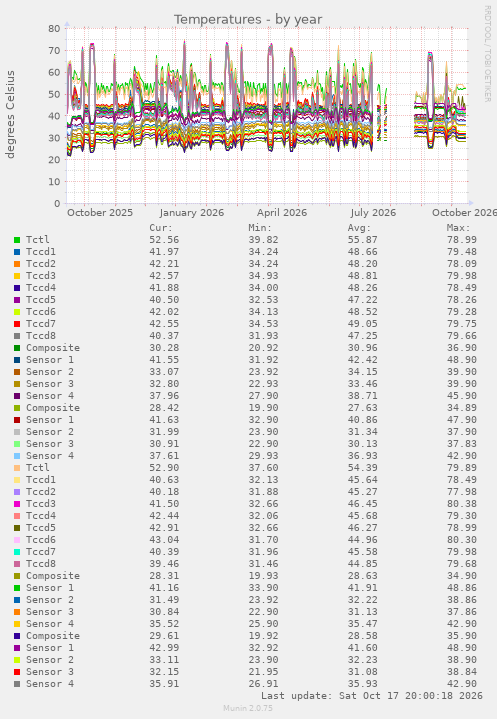
Task: Click the current value 35.91
Action: [x=164, y=684]
